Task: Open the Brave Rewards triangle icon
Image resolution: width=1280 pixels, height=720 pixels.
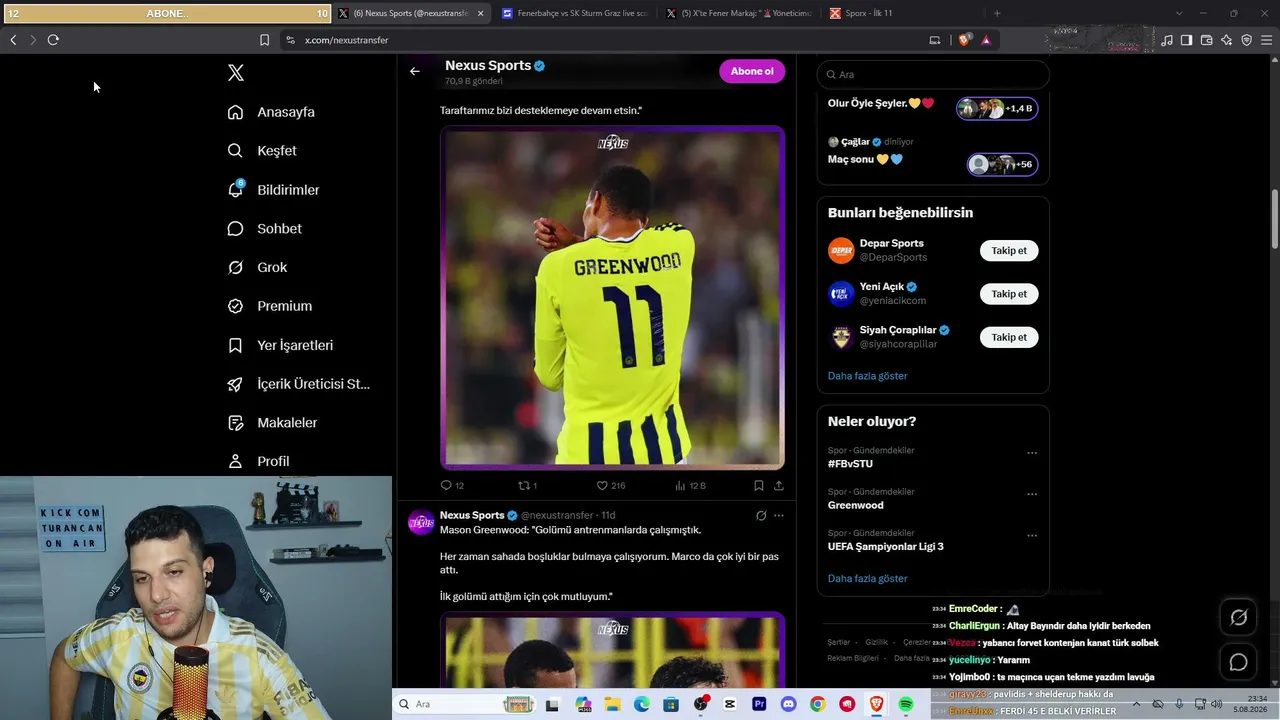Action: (x=986, y=40)
